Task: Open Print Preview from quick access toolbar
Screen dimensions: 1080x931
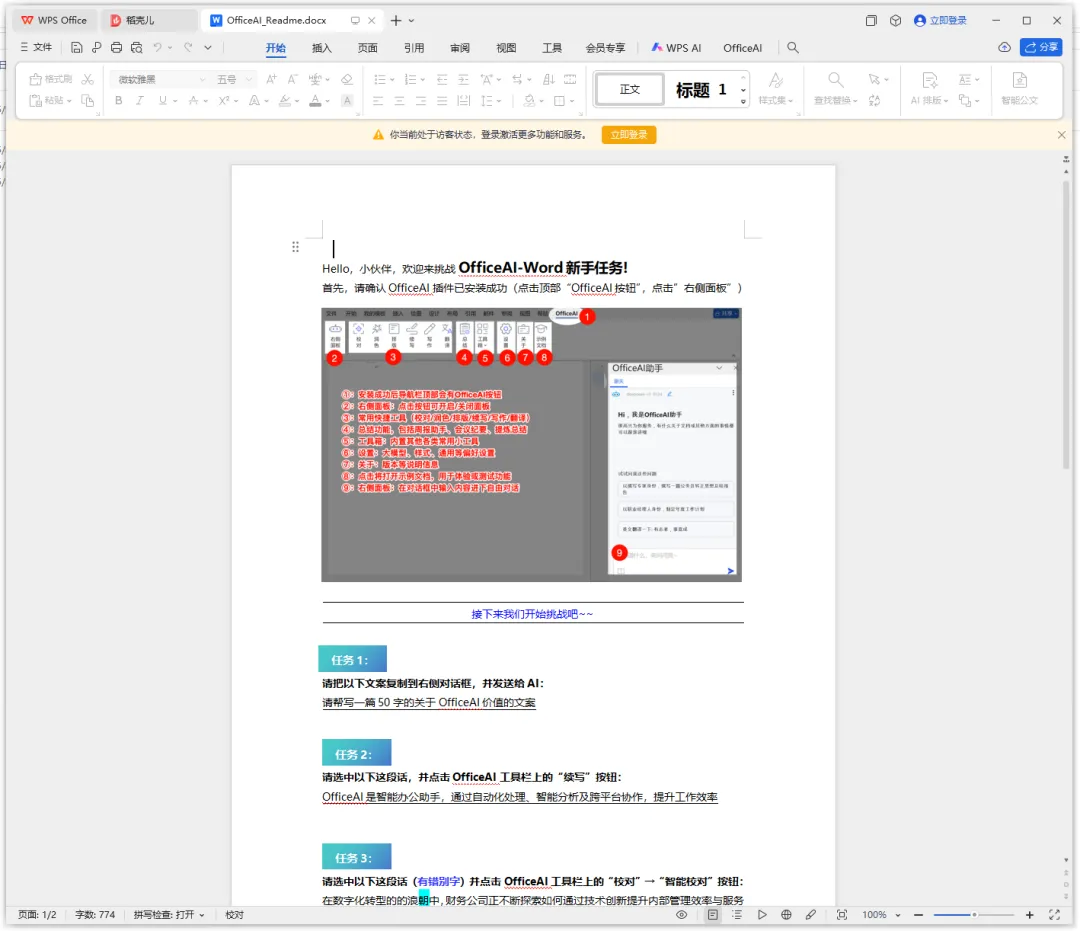Action: click(136, 48)
